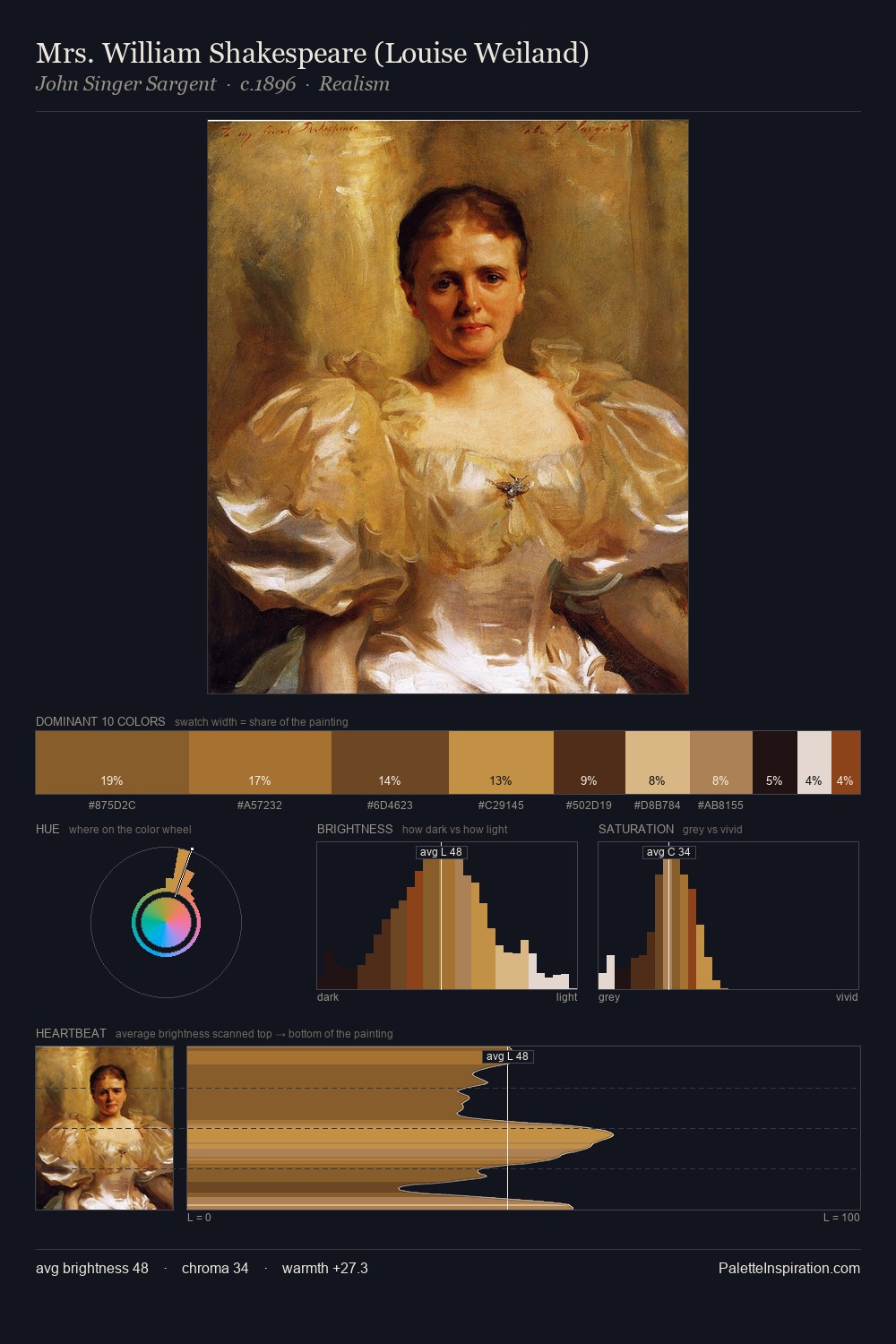Click 'how dark vs how light' caption

pyautogui.click(x=454, y=830)
